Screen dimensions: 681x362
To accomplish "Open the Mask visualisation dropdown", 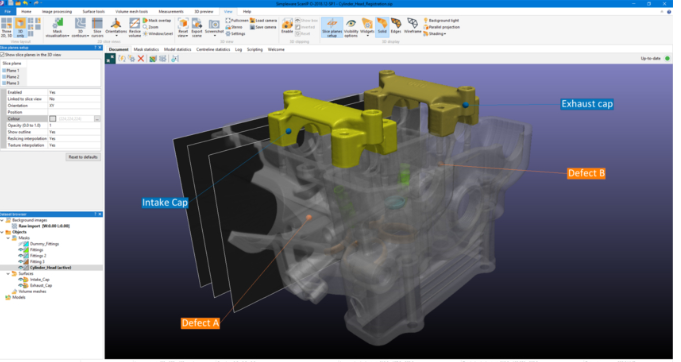I will [57, 27].
